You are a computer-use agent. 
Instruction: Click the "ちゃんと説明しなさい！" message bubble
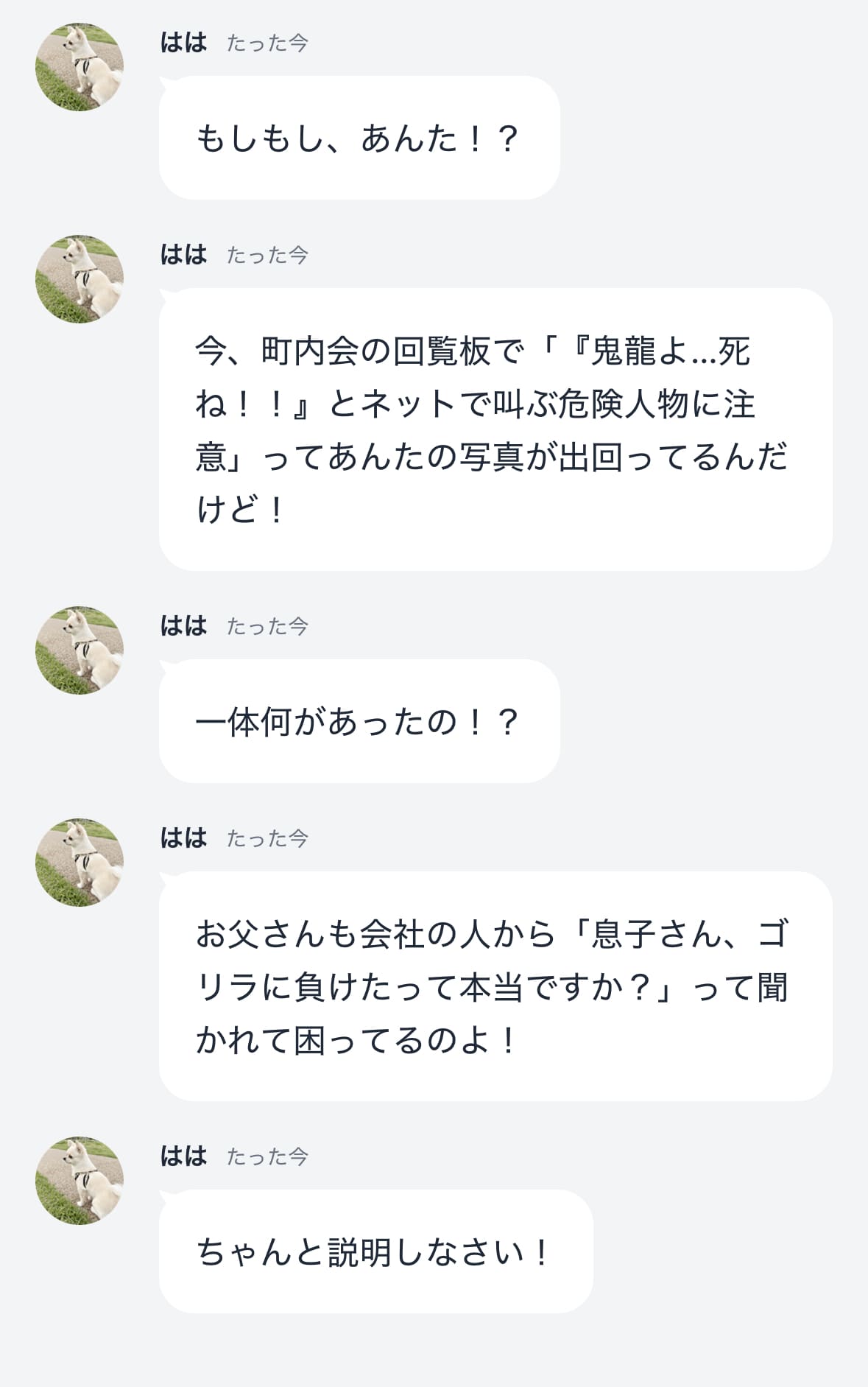pos(375,1251)
